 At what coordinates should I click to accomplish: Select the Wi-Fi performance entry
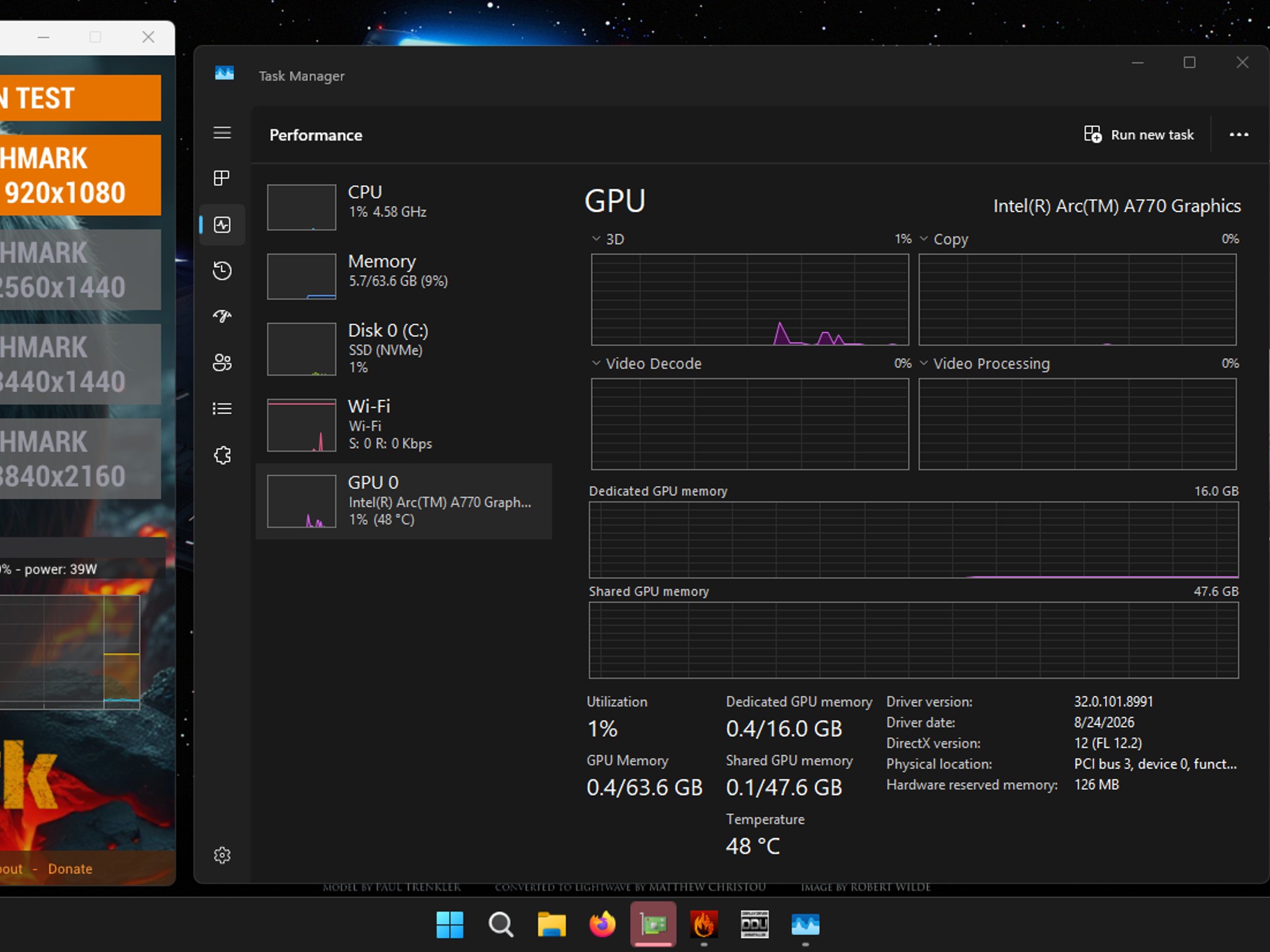tap(404, 425)
